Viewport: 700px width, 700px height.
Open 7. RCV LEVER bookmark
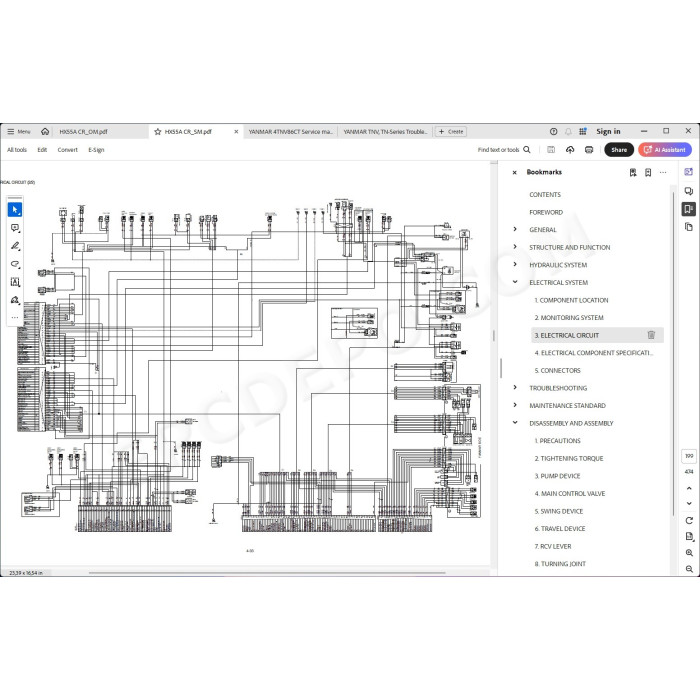pyautogui.click(x=553, y=546)
